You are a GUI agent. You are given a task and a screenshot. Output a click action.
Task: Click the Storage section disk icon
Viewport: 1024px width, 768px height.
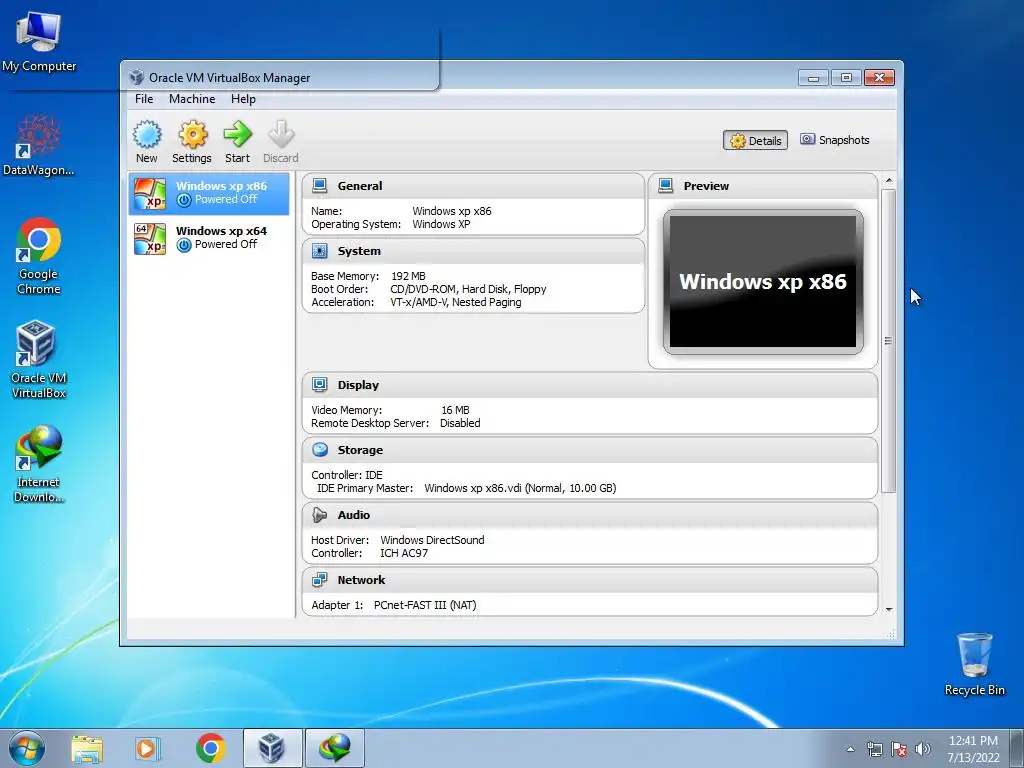tap(320, 449)
